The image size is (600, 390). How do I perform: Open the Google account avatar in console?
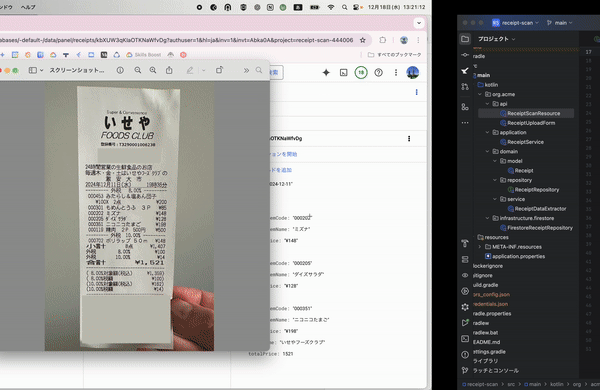[412, 72]
